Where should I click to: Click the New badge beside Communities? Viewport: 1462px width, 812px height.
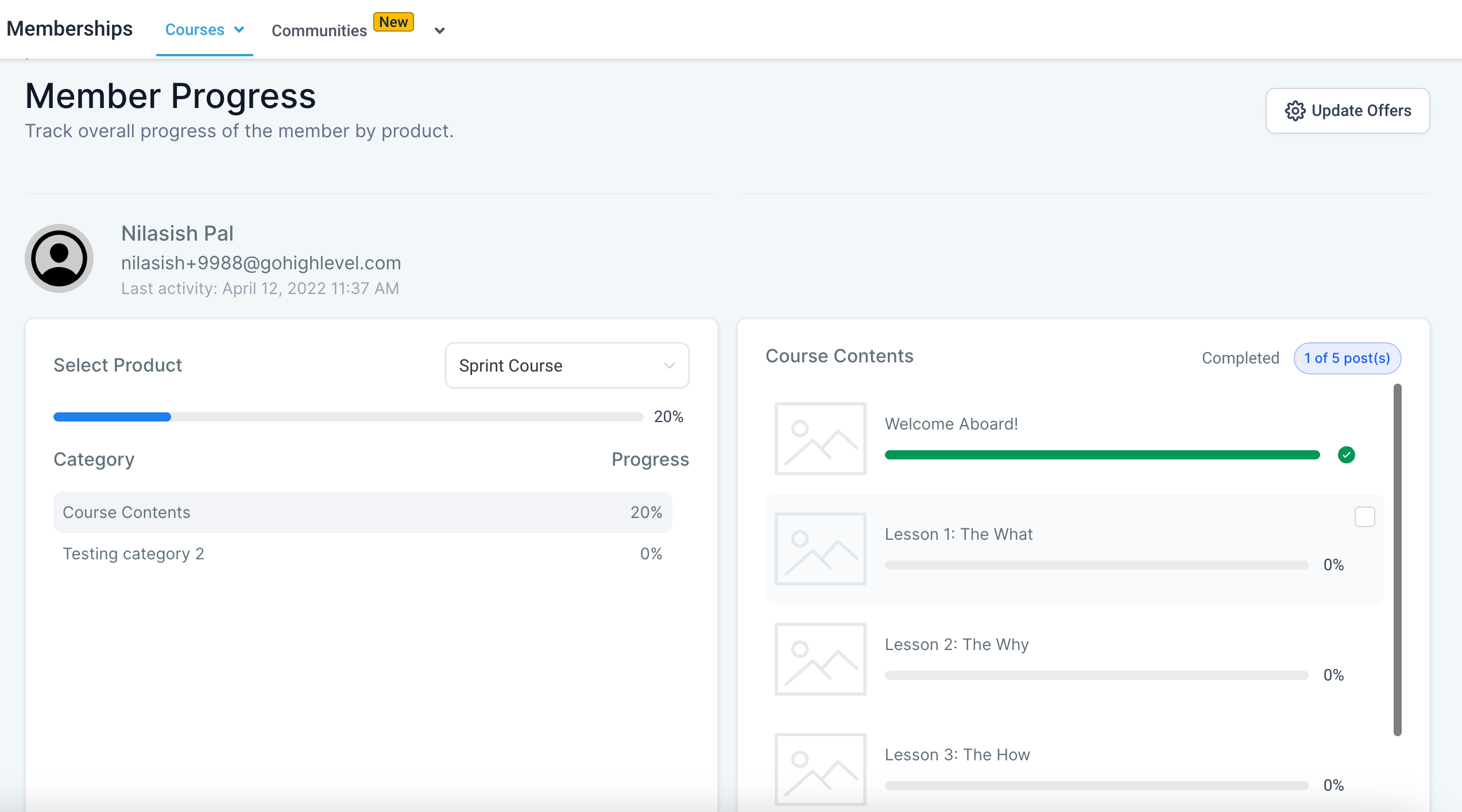(393, 22)
